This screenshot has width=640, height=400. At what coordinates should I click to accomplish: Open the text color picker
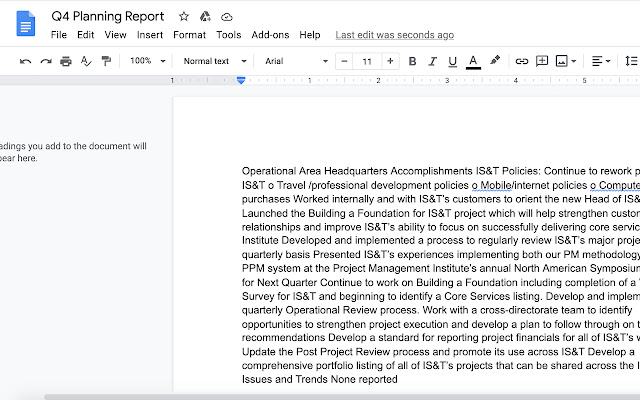click(473, 61)
